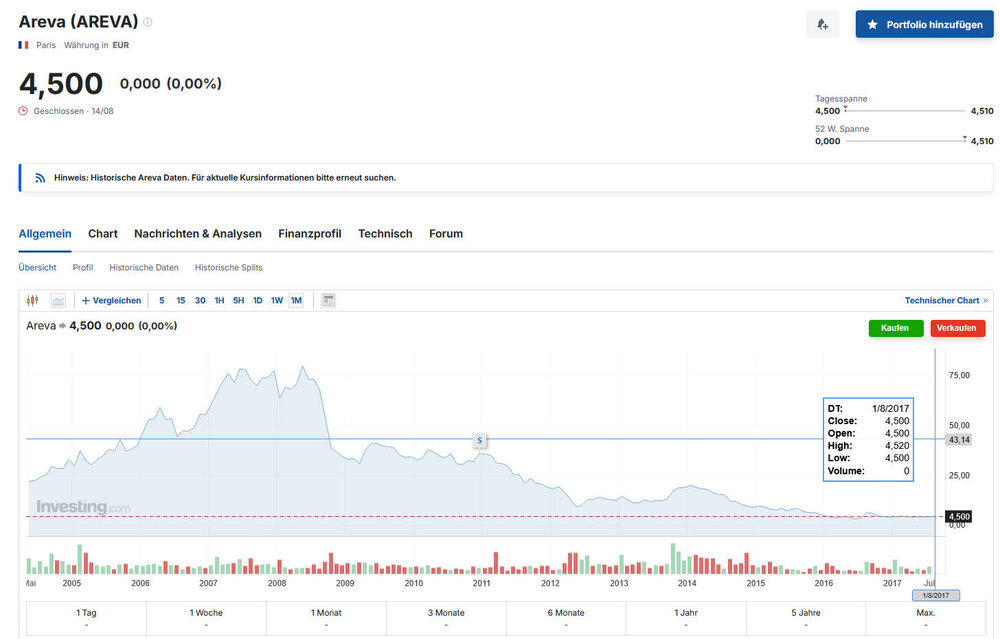Click the 52 W. Spanne range slider

905,140
